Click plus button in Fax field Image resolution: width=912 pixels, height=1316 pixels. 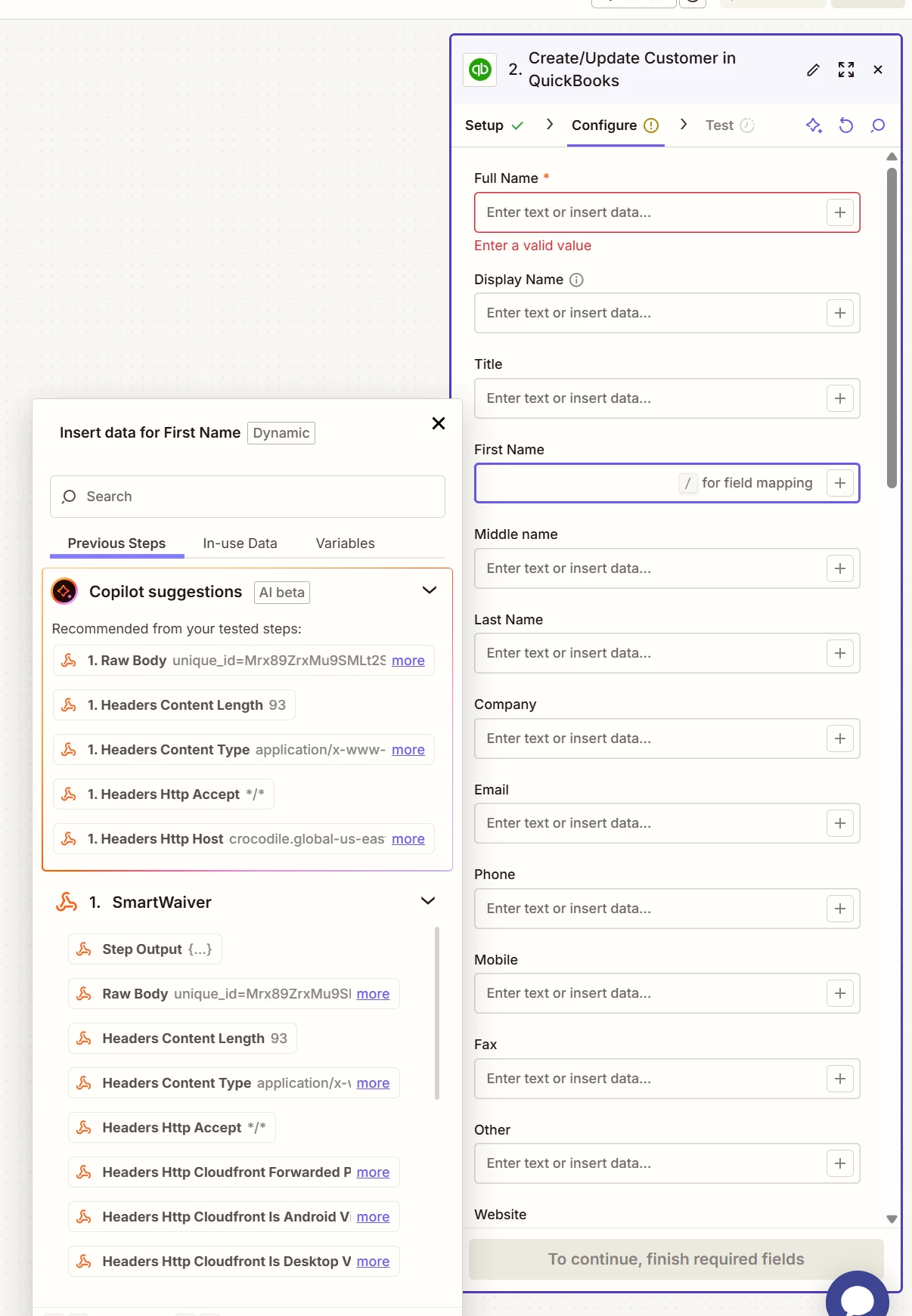[x=840, y=1079]
